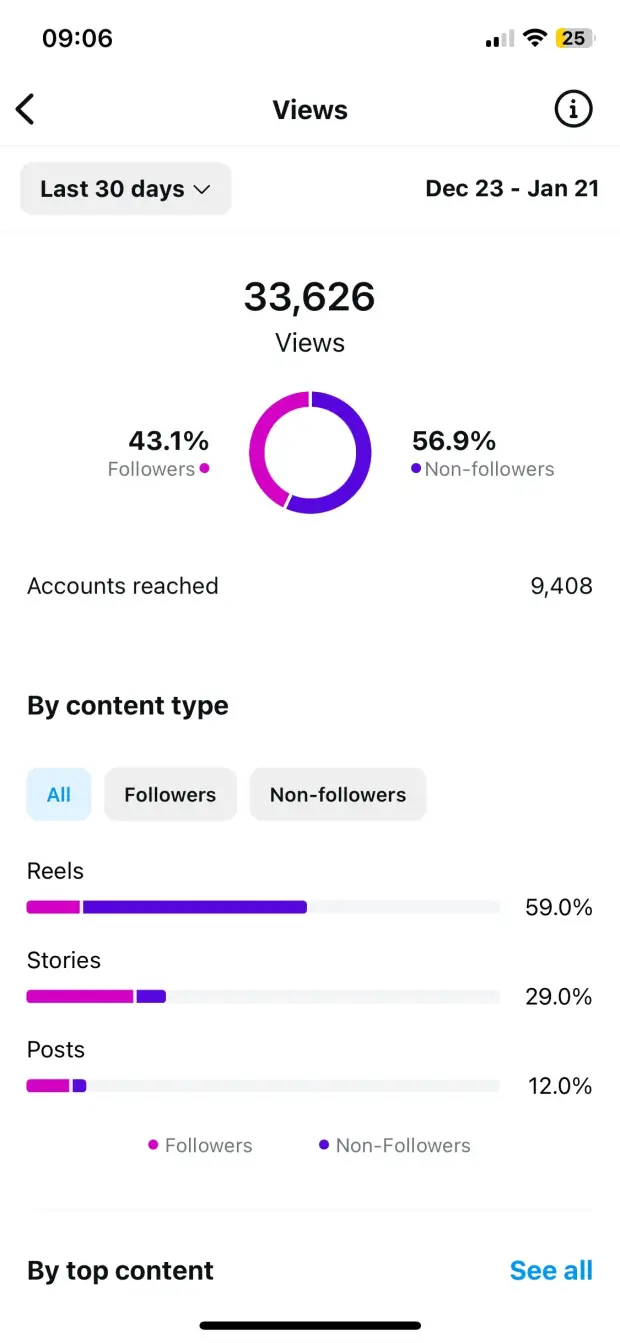Screen dimensions: 620x1343
Task: Tap the cellular signal bars icon
Action: (499, 40)
